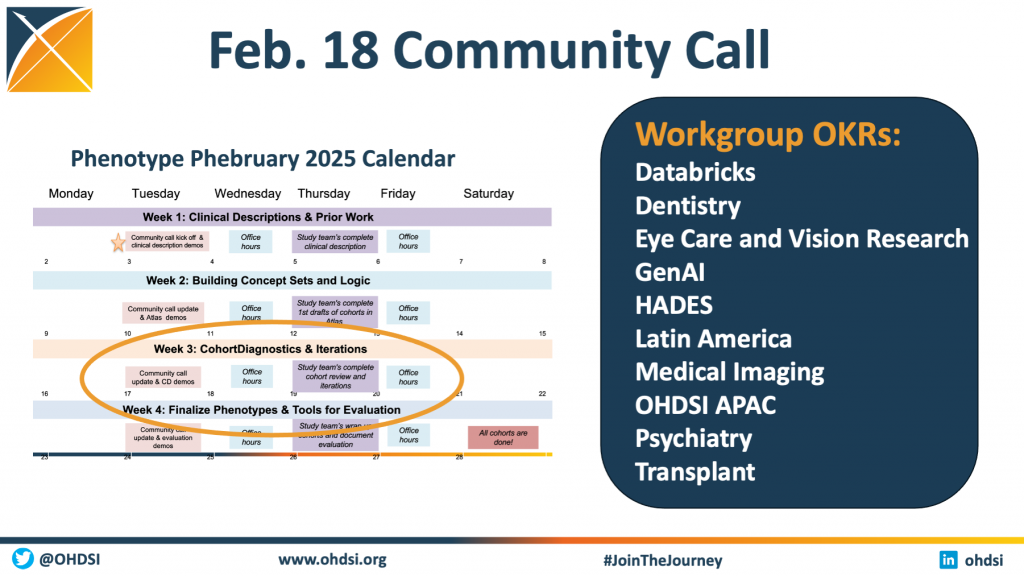Screen dimensions: 1024x576
Task: Click the Twitter bird icon
Action: pos(23,559)
